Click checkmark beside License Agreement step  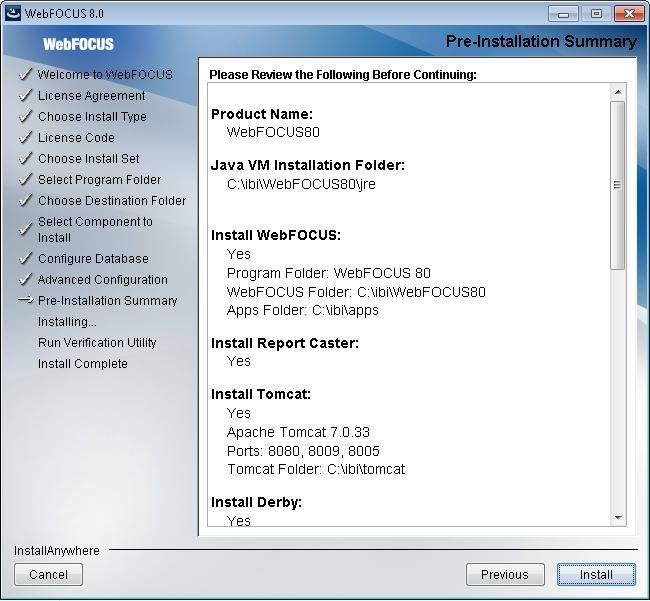[x=26, y=95]
